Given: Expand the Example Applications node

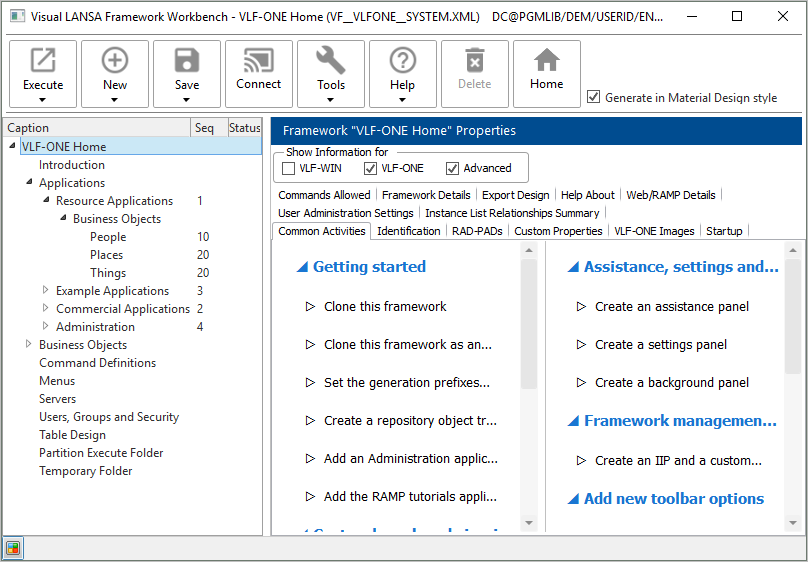Looking at the screenshot, I should tap(45, 290).
